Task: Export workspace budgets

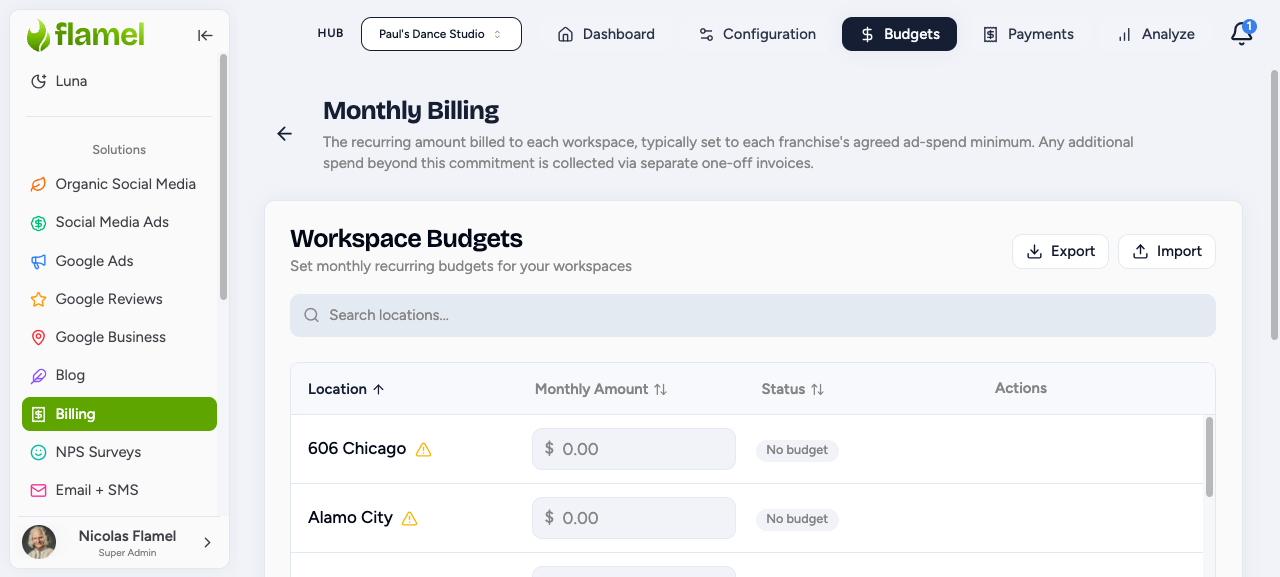Action: (x=1060, y=251)
